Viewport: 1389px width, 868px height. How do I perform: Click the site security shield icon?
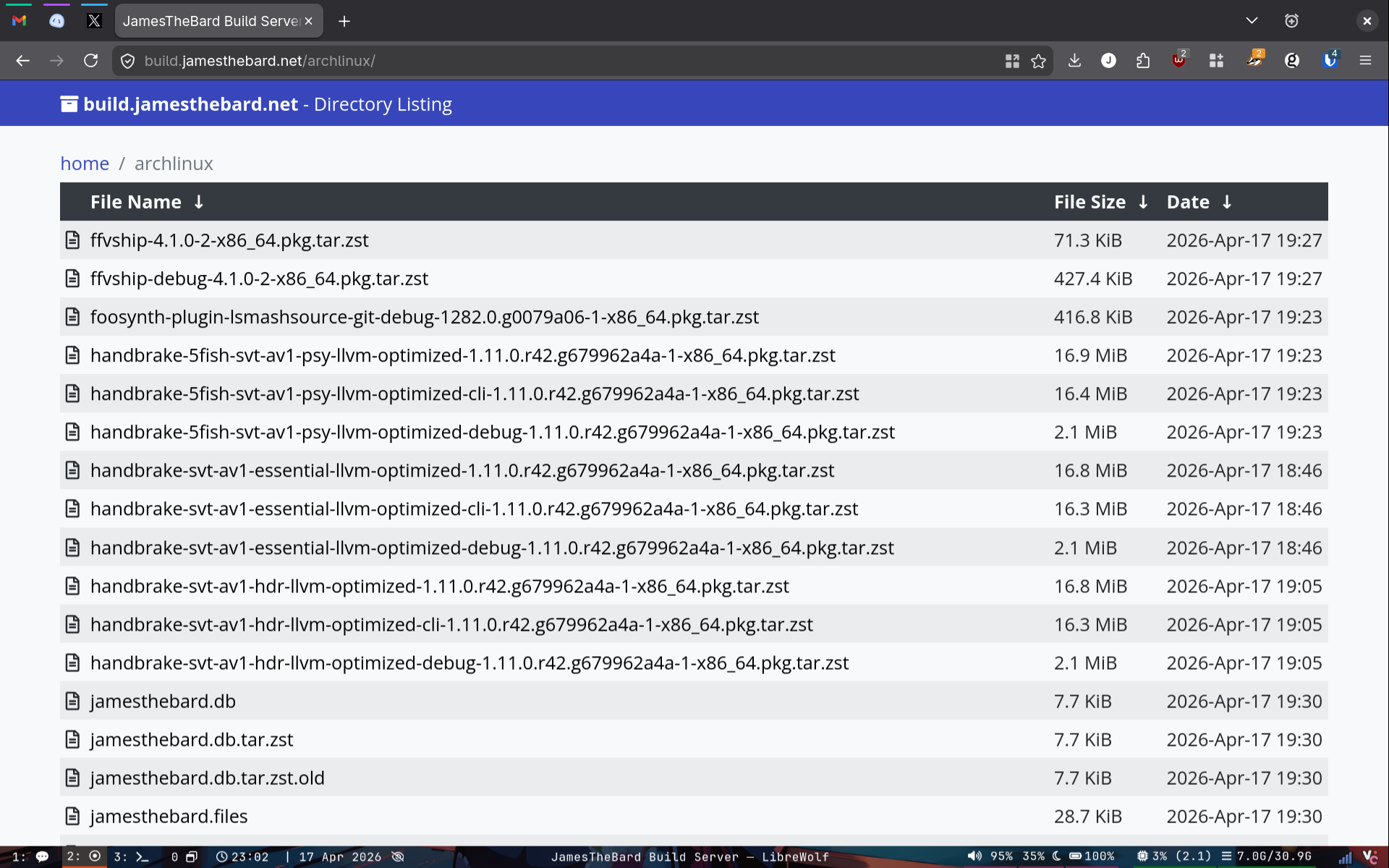128,61
